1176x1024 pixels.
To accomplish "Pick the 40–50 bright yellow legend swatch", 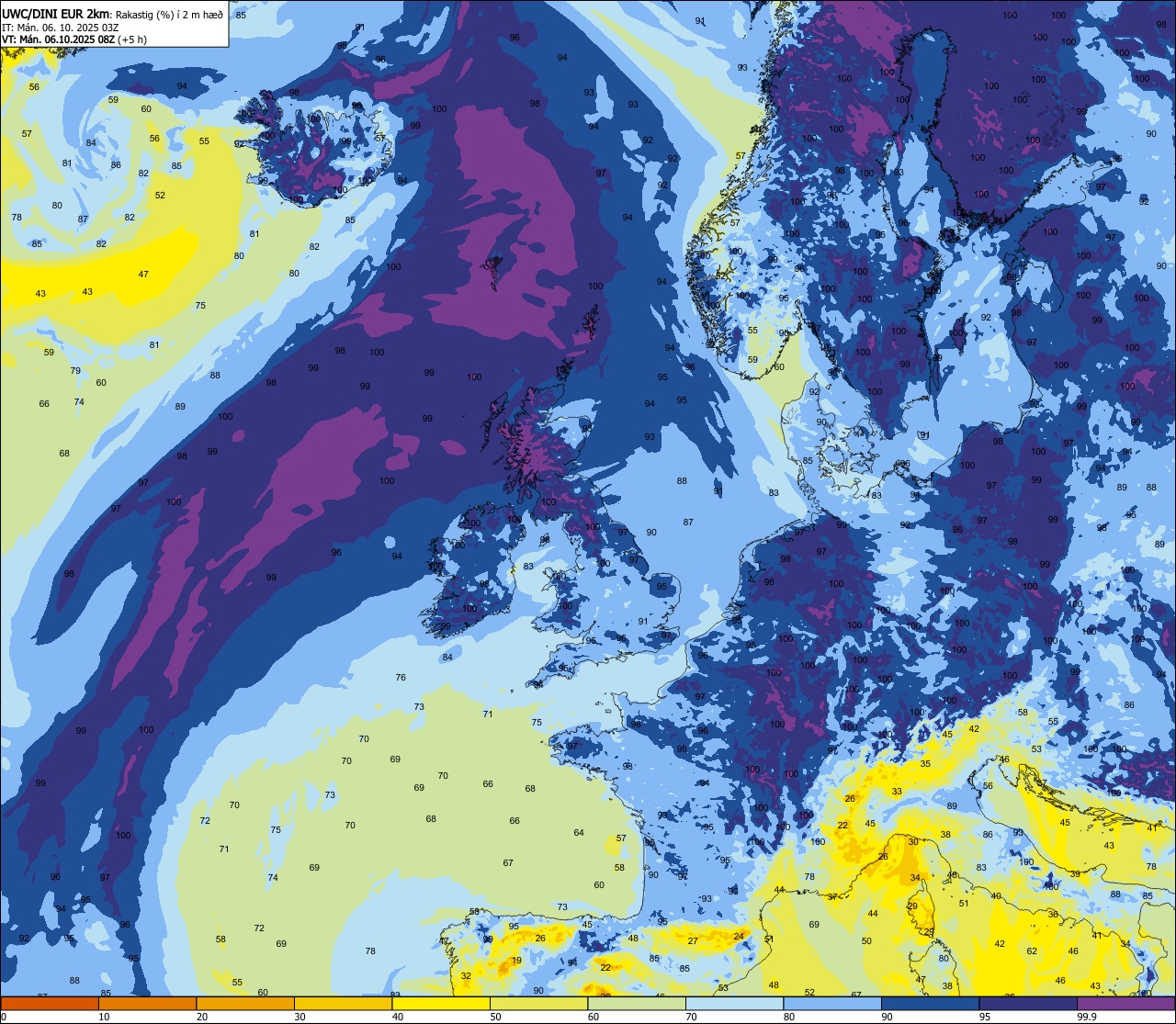I will (441, 1003).
